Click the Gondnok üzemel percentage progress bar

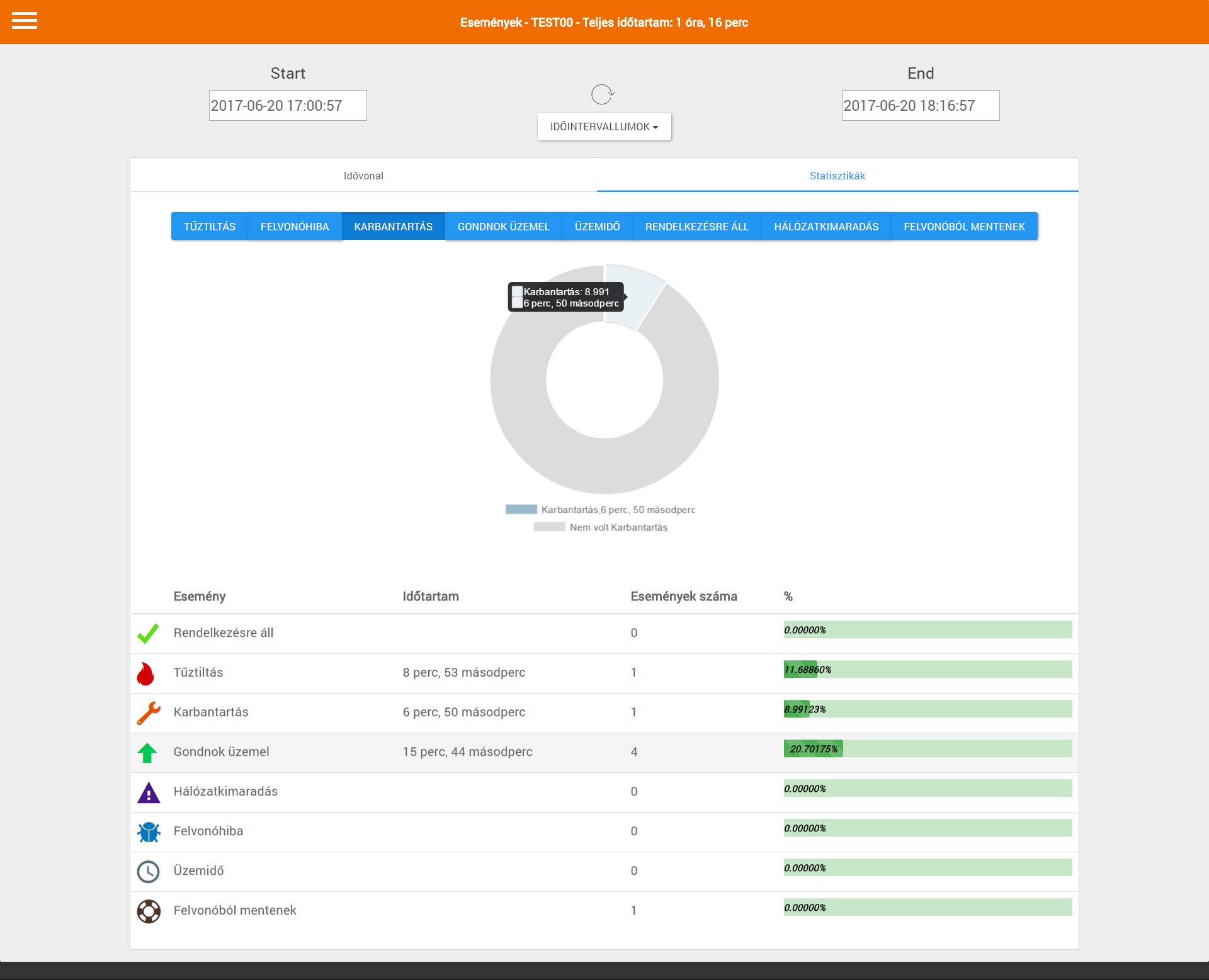point(927,748)
